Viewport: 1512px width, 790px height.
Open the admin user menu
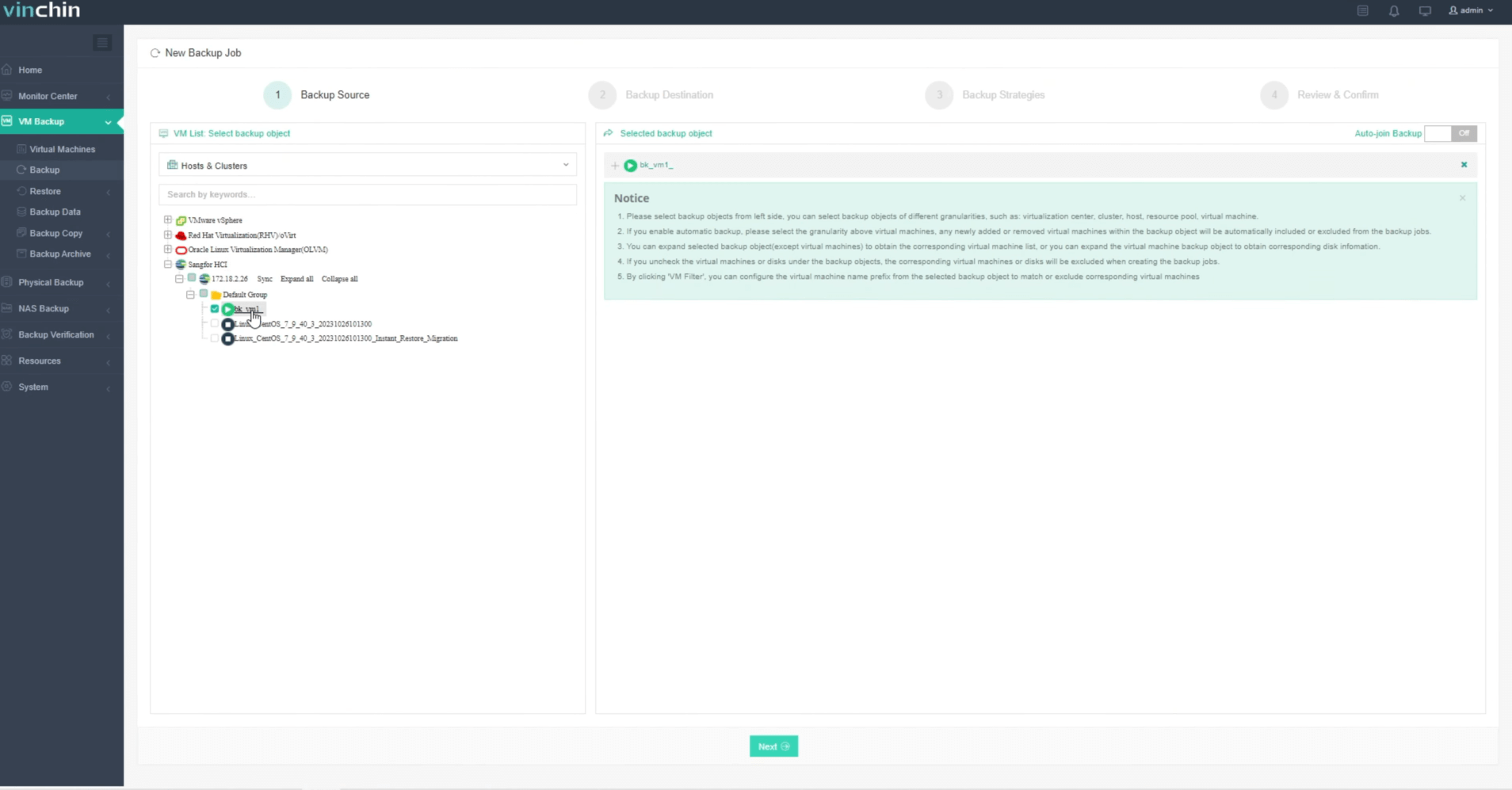1471,10
